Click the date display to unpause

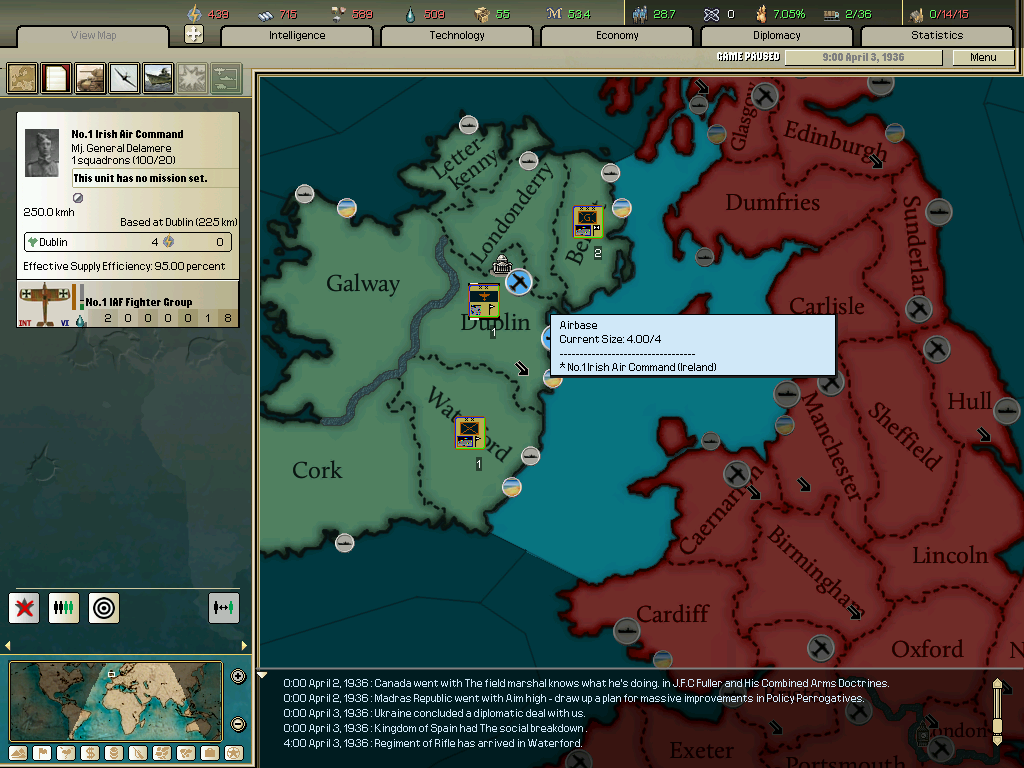tap(862, 57)
